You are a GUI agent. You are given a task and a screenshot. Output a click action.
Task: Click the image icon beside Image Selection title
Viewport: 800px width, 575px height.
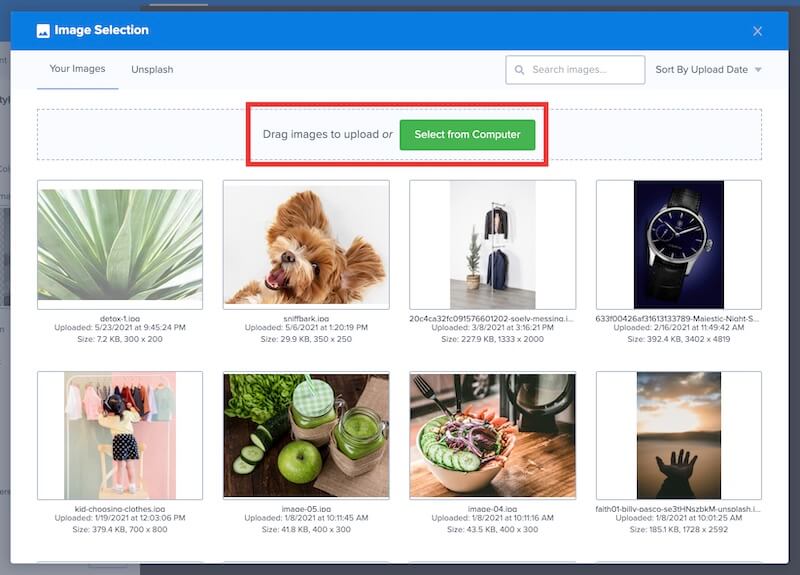[43, 31]
